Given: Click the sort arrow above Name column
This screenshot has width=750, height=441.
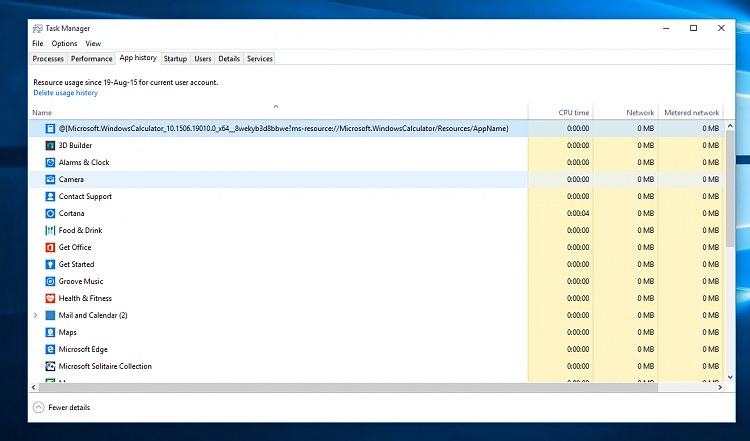Looking at the screenshot, I should click(x=276, y=107).
